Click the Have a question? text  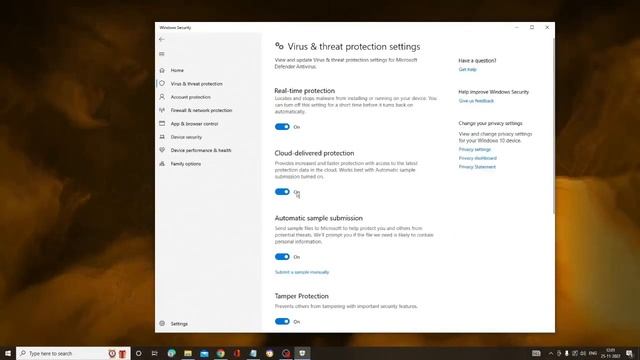pyautogui.click(x=477, y=60)
